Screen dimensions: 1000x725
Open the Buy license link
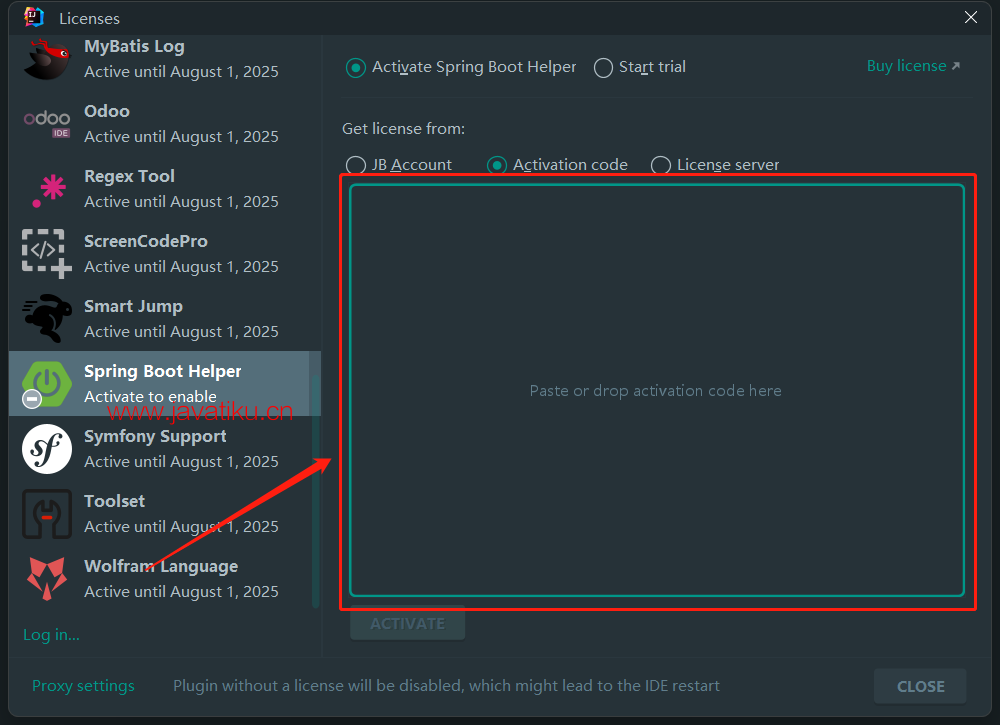[x=913, y=66]
